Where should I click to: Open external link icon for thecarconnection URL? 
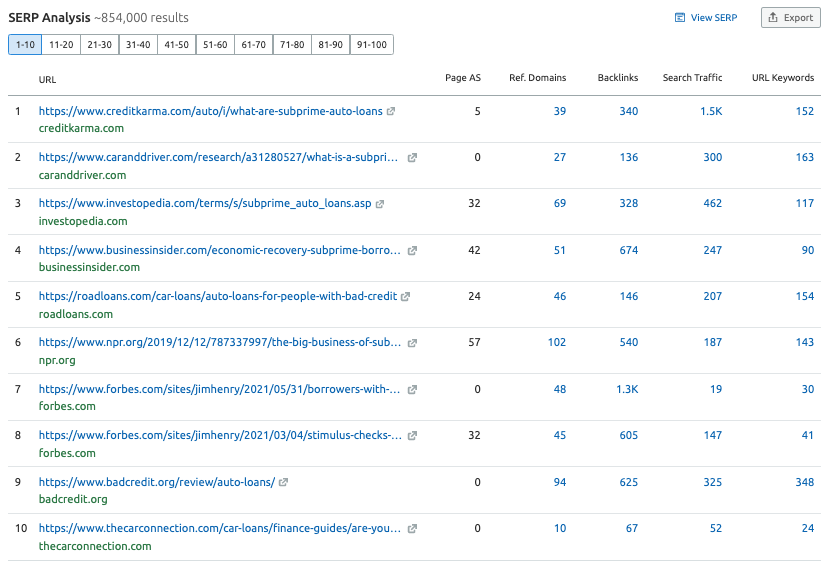412,529
